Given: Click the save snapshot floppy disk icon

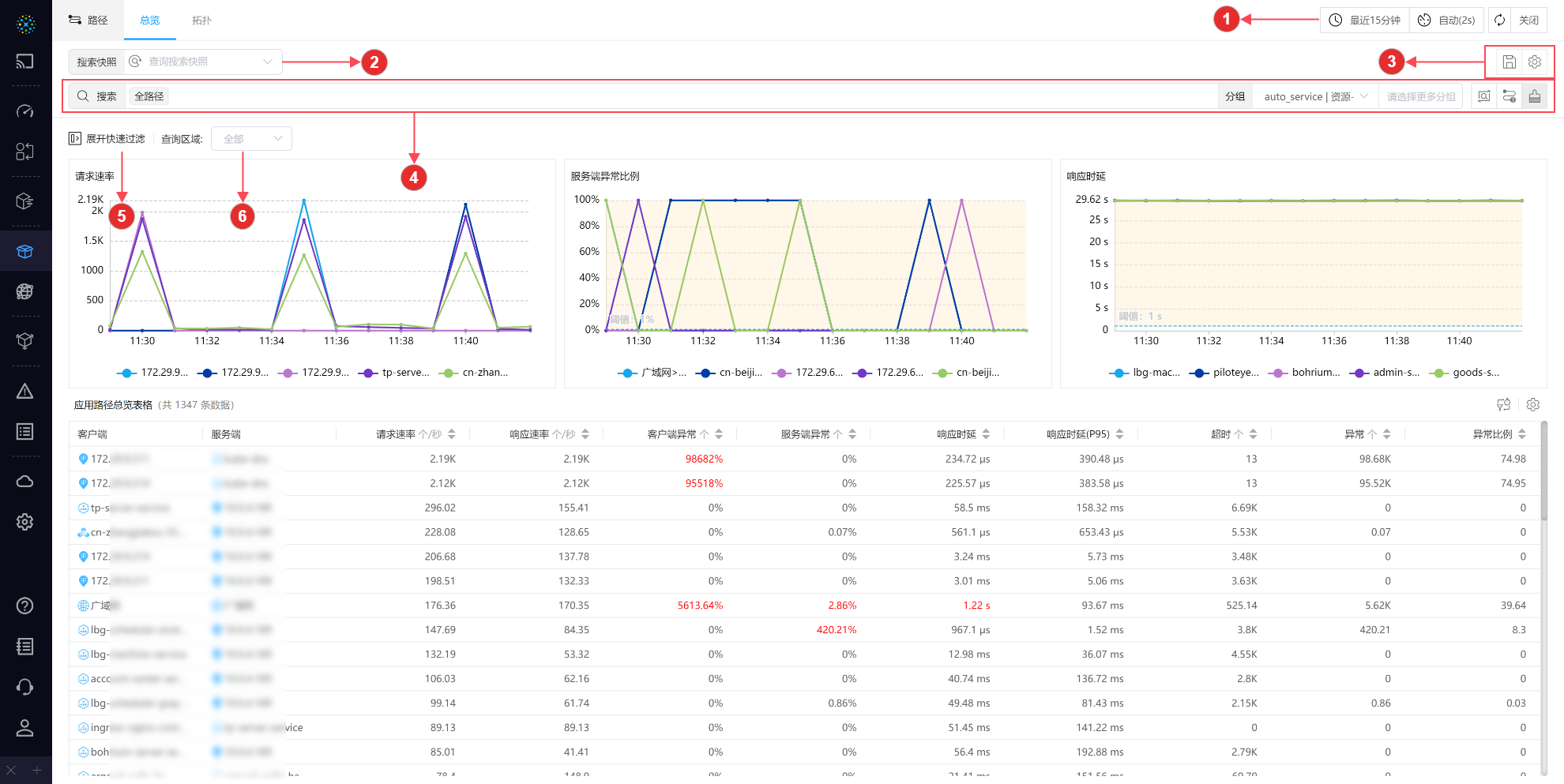Looking at the screenshot, I should pyautogui.click(x=1509, y=62).
